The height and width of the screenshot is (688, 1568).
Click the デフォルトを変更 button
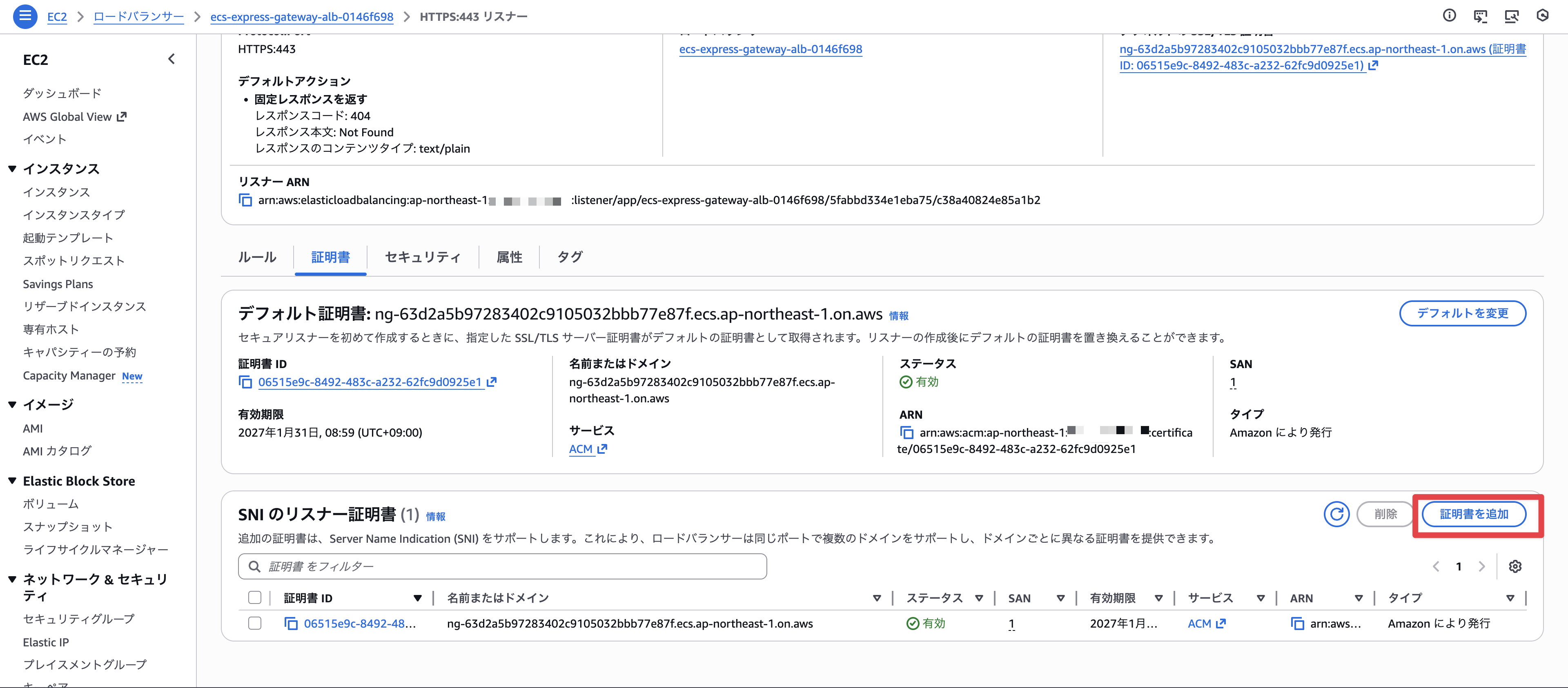(x=1462, y=313)
